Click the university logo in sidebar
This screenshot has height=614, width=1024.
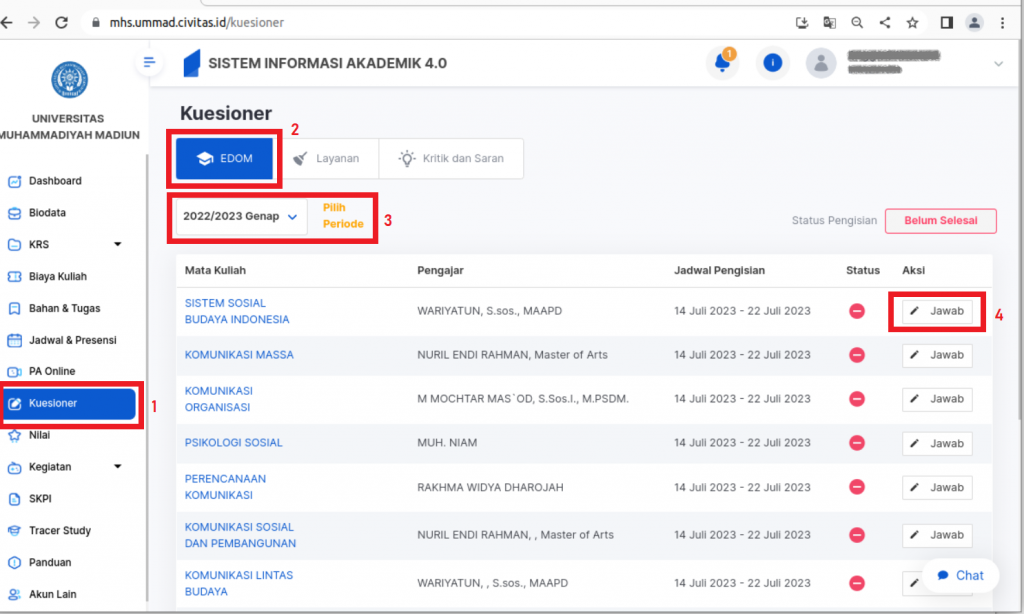(x=69, y=80)
